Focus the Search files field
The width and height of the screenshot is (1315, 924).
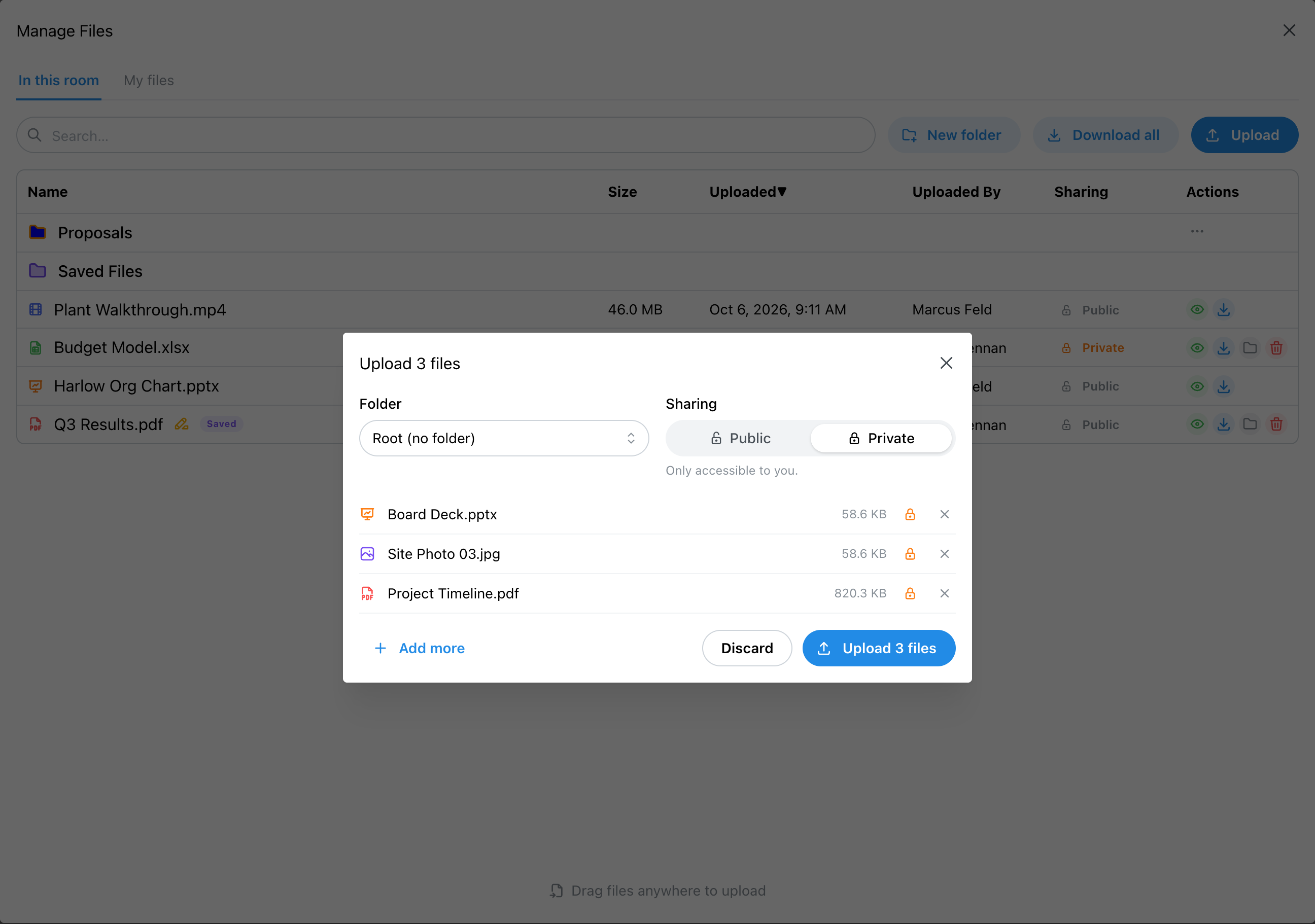(445, 135)
